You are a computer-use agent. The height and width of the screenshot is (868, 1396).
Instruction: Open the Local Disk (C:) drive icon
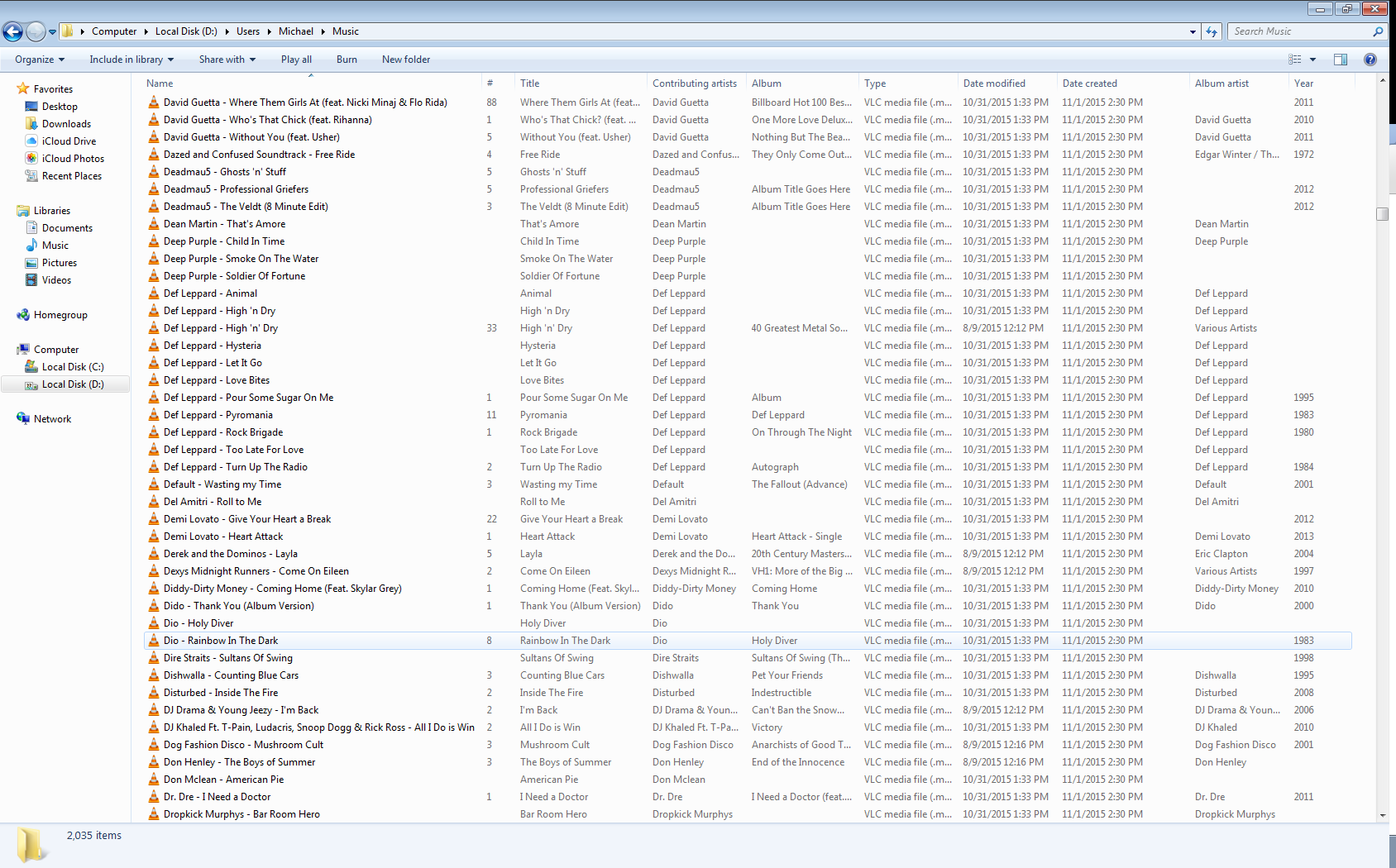pyautogui.click(x=32, y=367)
